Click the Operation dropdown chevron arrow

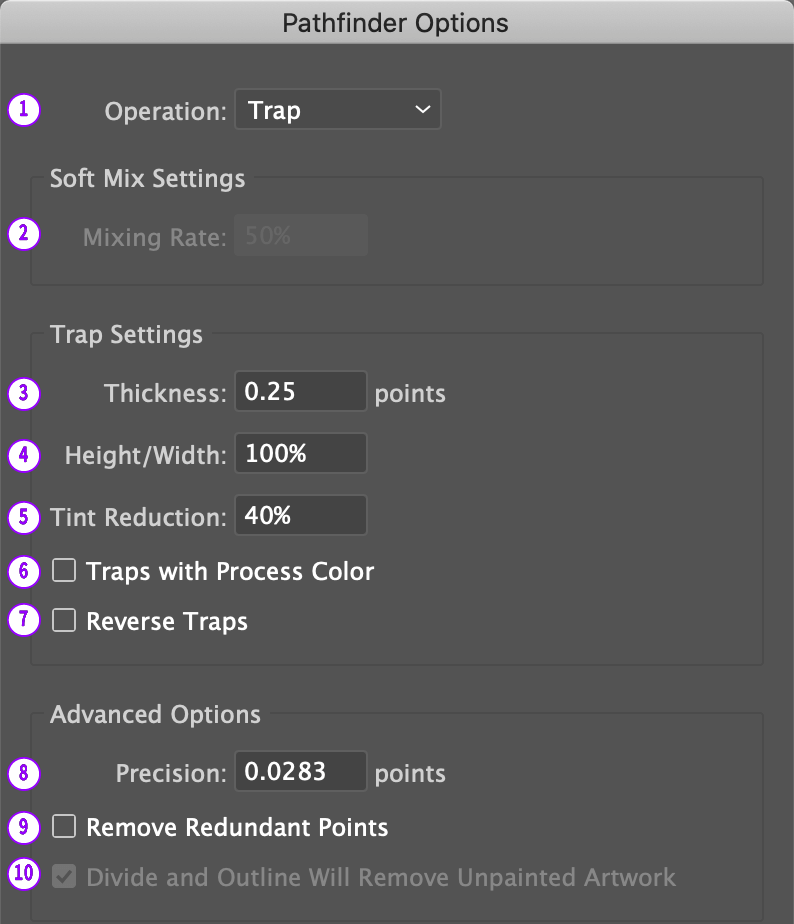click(x=422, y=110)
